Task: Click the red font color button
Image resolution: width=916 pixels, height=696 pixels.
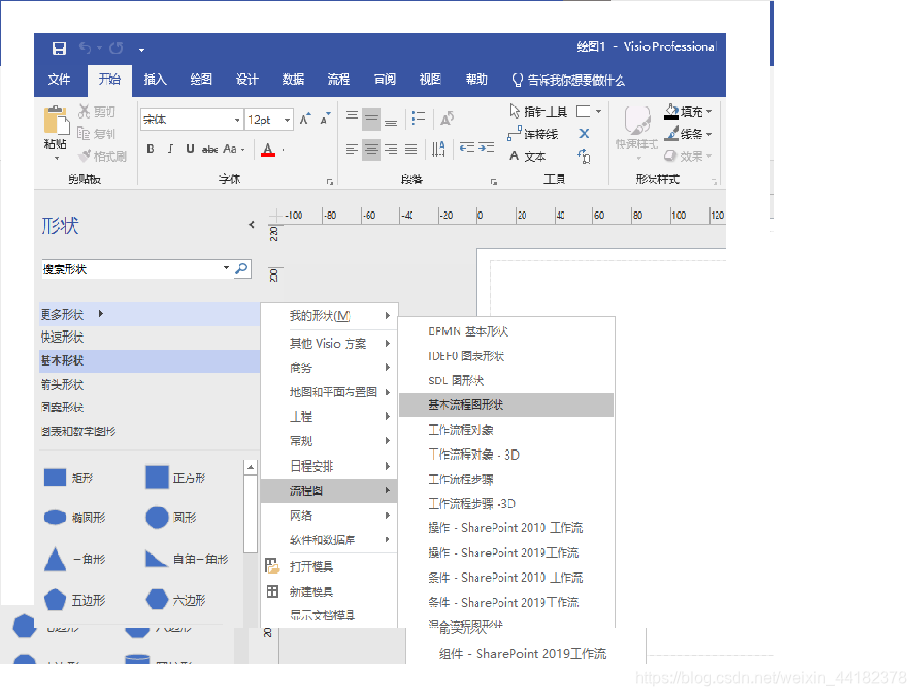Action: pos(268,150)
